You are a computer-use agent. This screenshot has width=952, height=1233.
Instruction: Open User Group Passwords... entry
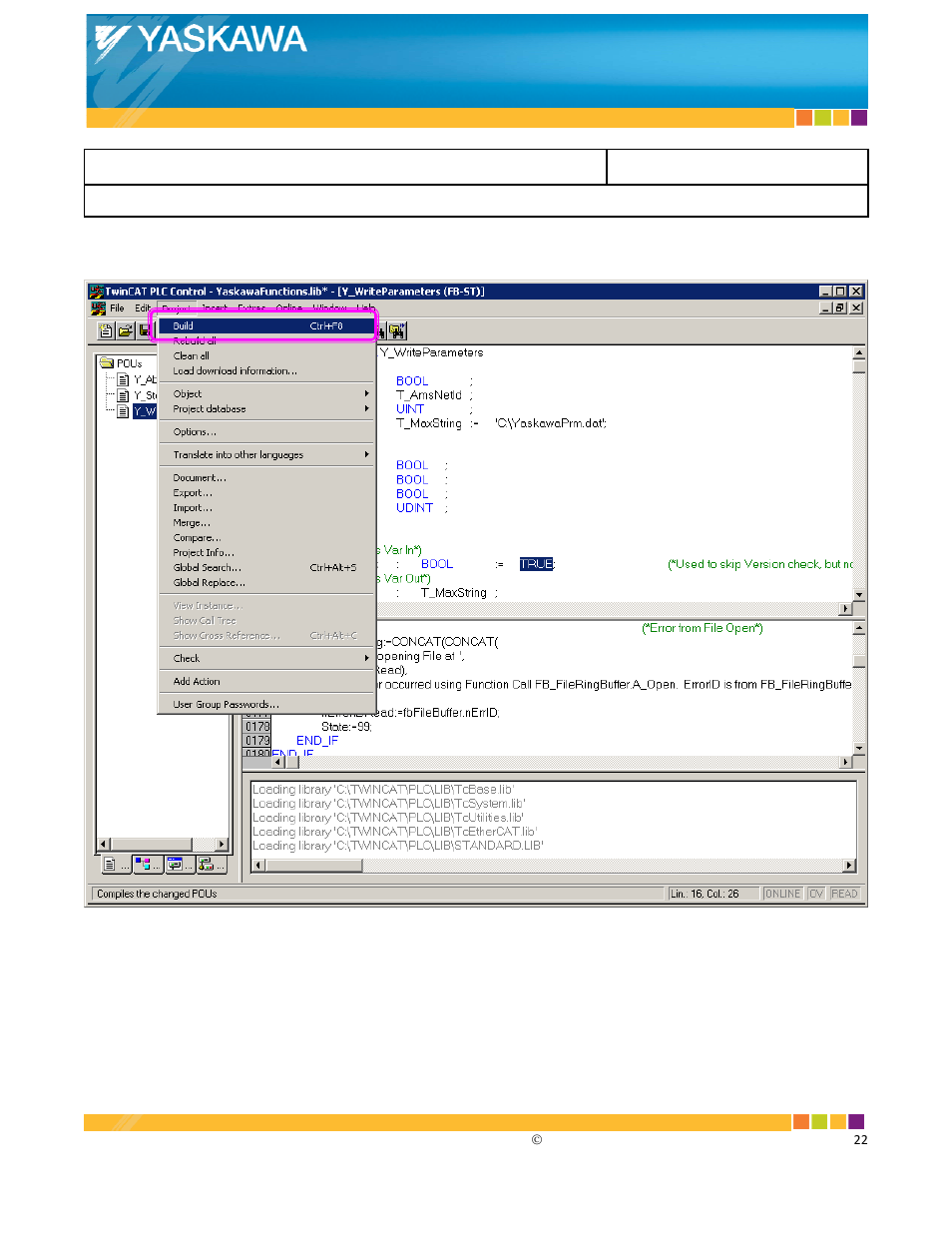[266, 704]
